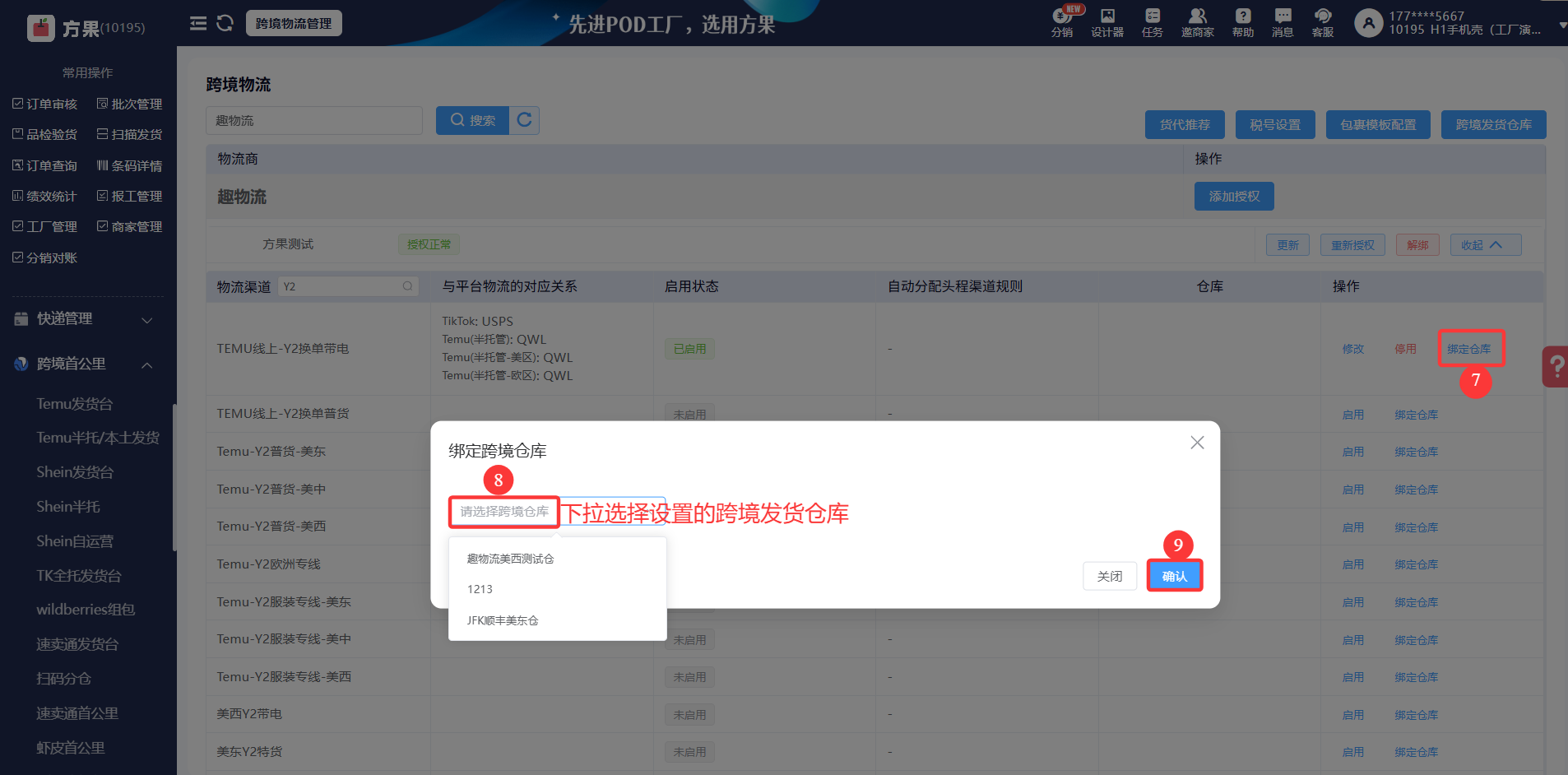
Task: Click the search icon in the 物流渠道 filter
Action: pos(407,286)
